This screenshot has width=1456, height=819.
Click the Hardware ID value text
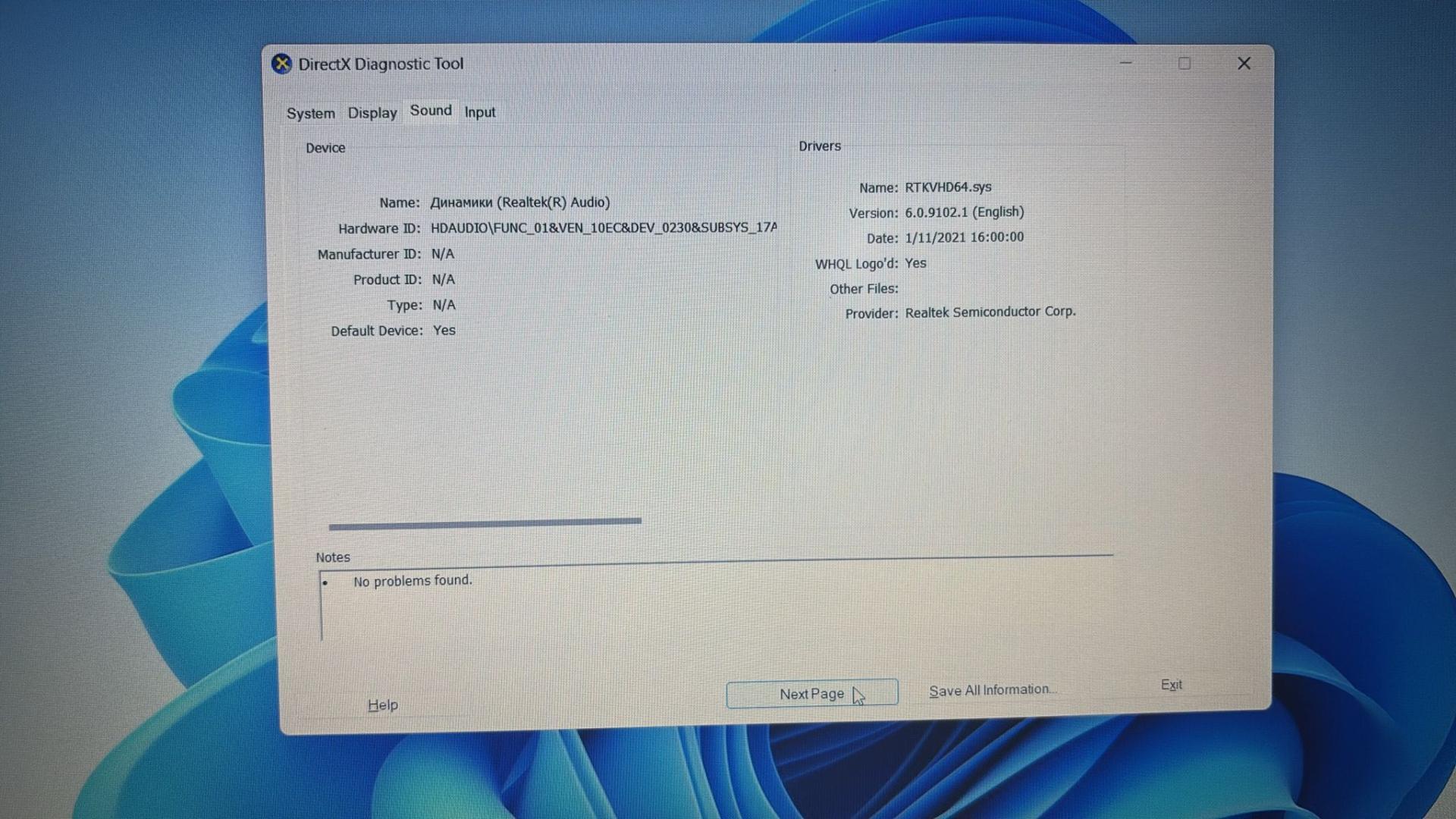click(603, 227)
